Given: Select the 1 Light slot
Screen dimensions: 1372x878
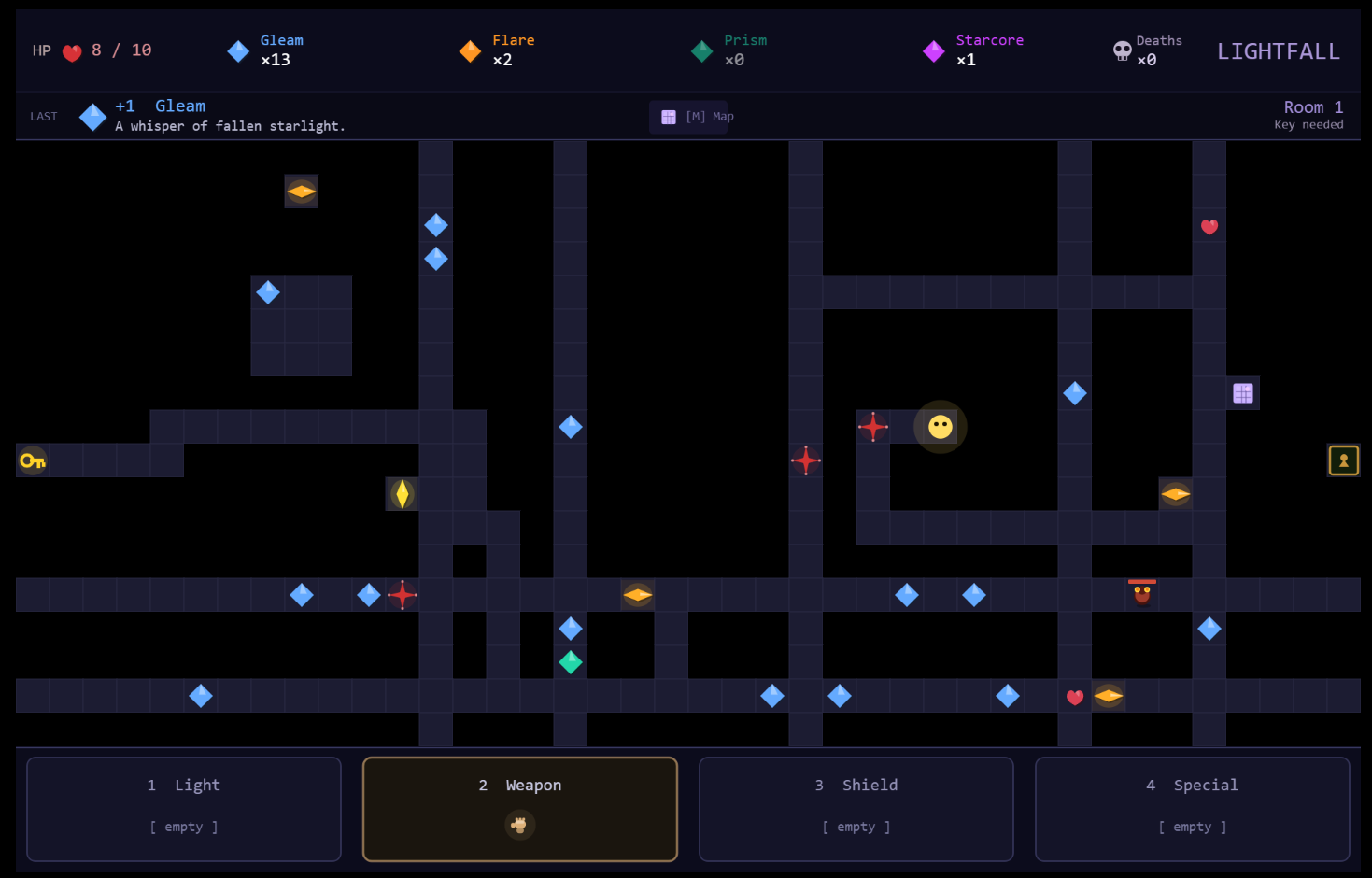Looking at the screenshot, I should click(x=184, y=809).
